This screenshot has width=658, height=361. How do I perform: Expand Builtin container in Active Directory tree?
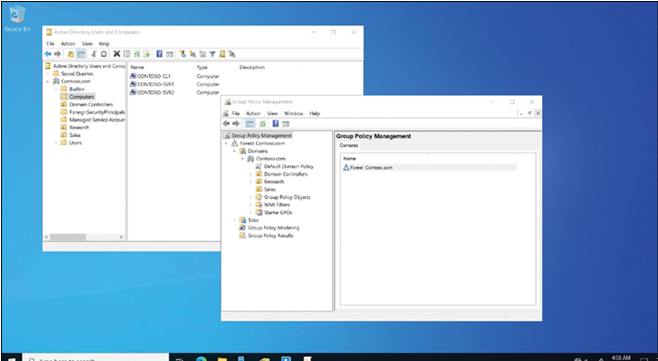coord(56,89)
